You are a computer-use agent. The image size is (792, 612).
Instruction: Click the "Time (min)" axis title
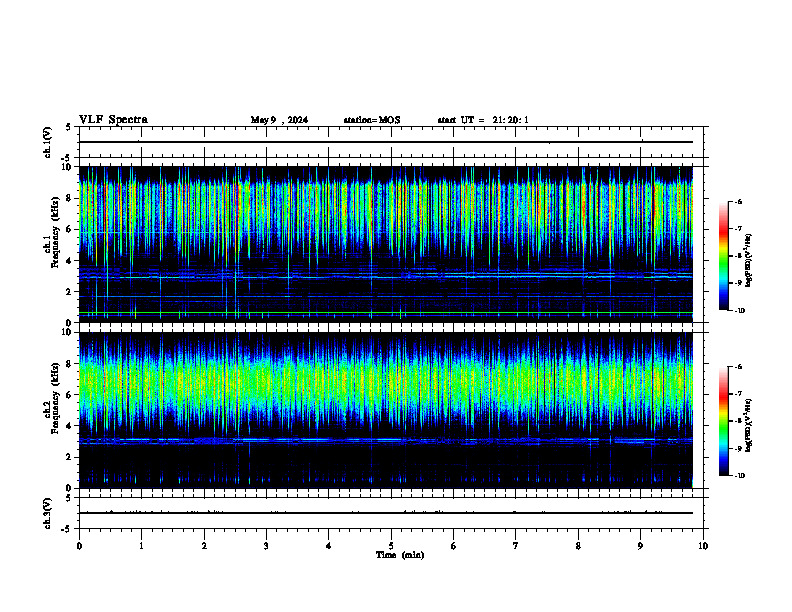tap(400, 555)
